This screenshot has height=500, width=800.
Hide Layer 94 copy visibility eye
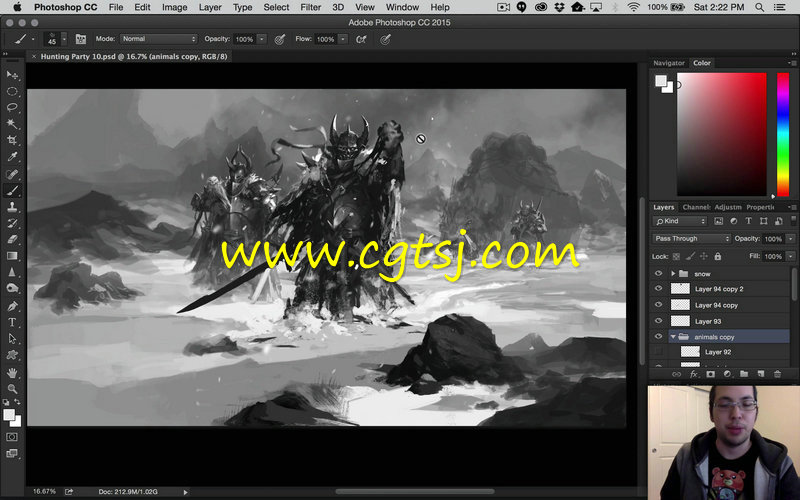click(658, 305)
